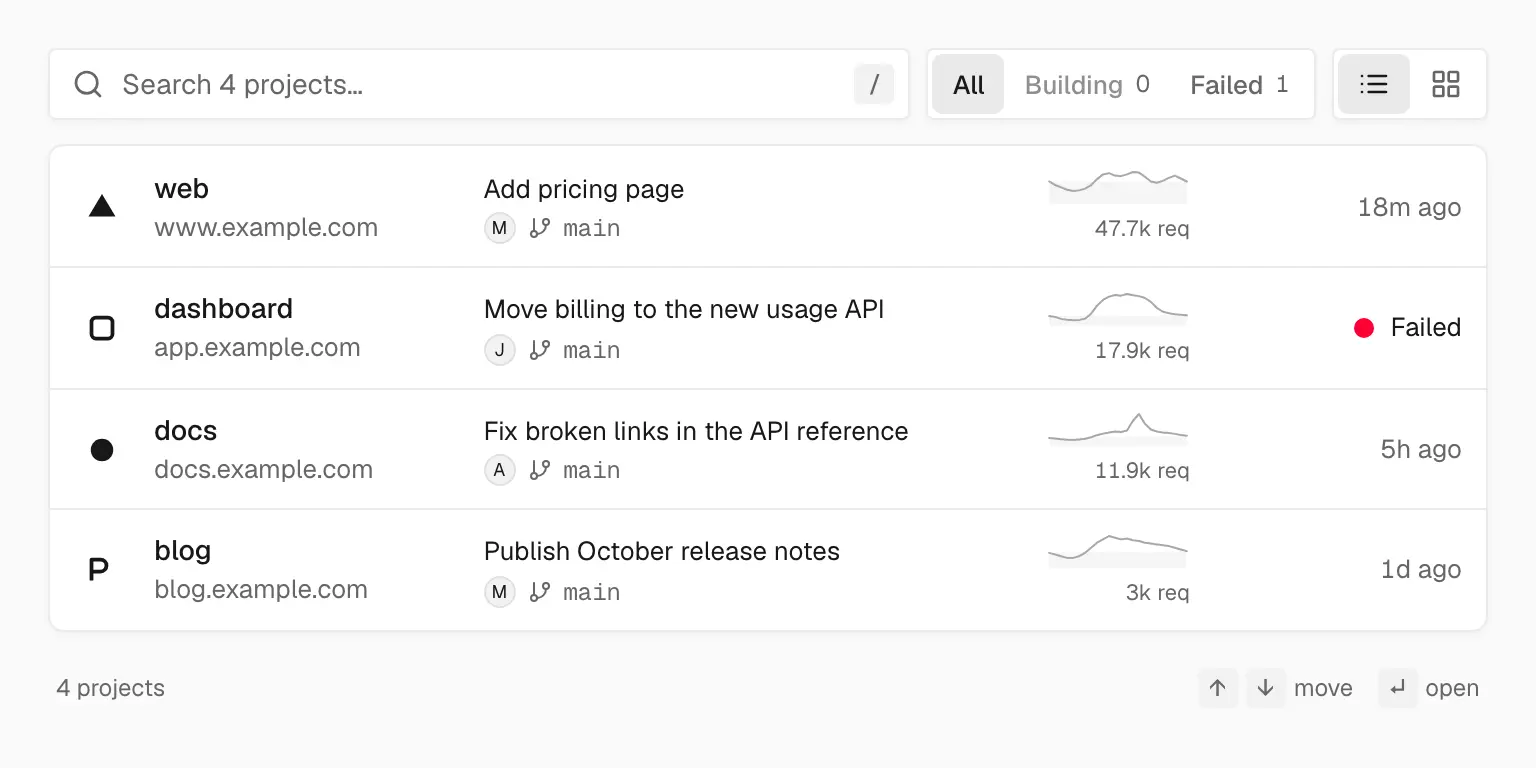This screenshot has height=768, width=1536.
Task: Click the git branch icon in the blog row
Action: tap(540, 592)
